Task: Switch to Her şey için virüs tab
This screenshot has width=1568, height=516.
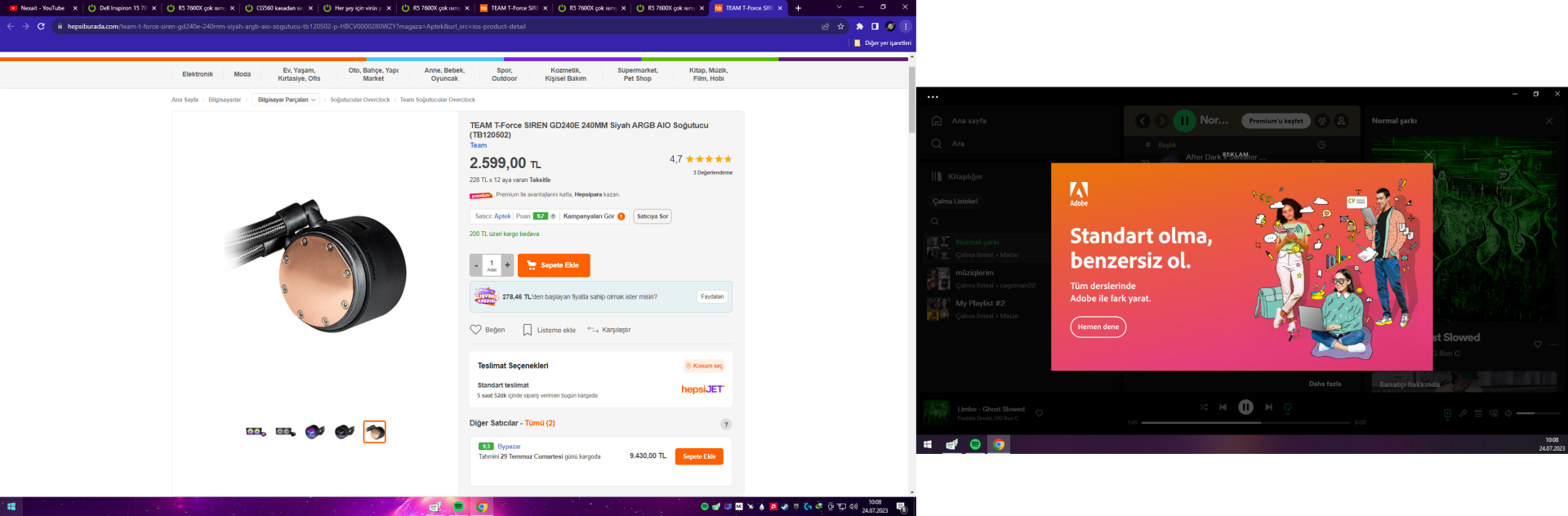Action: (354, 8)
